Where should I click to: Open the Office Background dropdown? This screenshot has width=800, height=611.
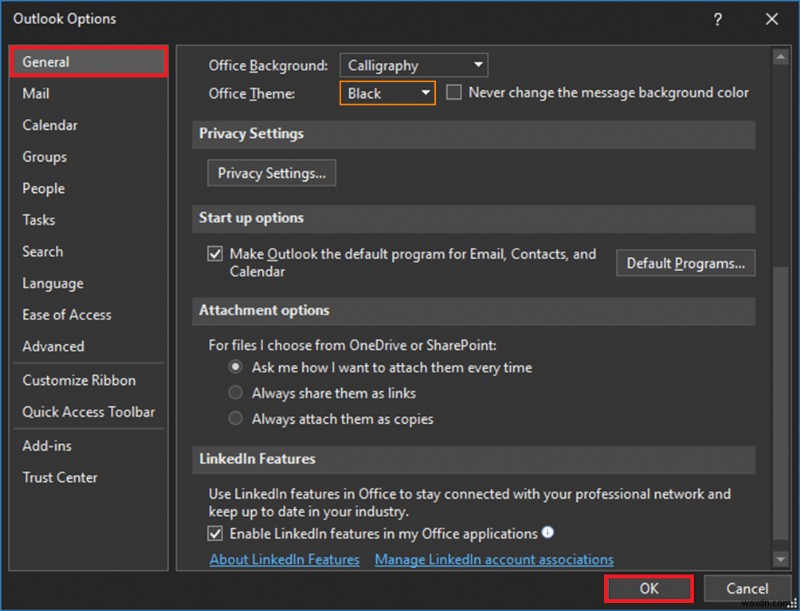point(414,65)
